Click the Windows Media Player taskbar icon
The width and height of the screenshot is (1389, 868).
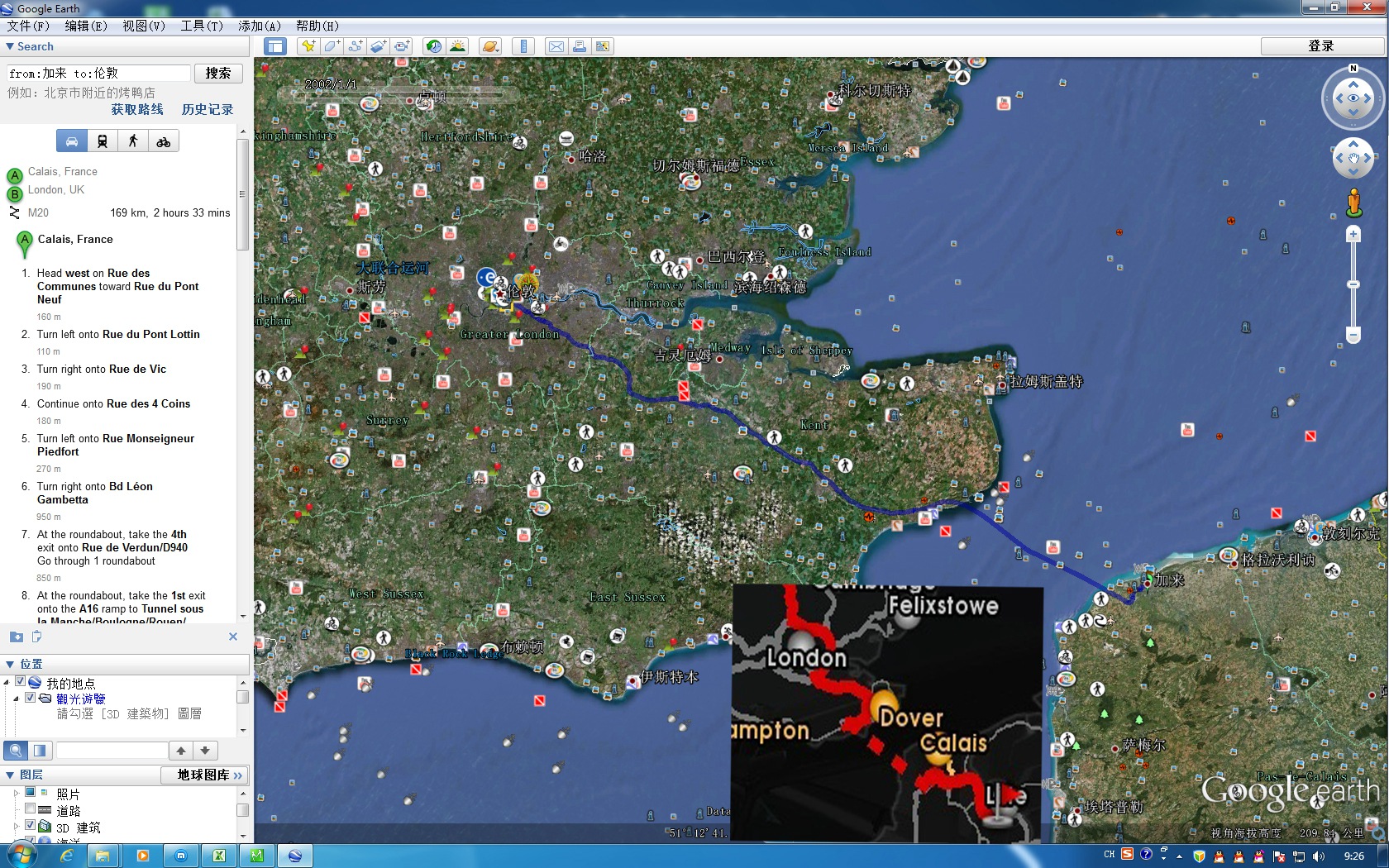(x=142, y=856)
